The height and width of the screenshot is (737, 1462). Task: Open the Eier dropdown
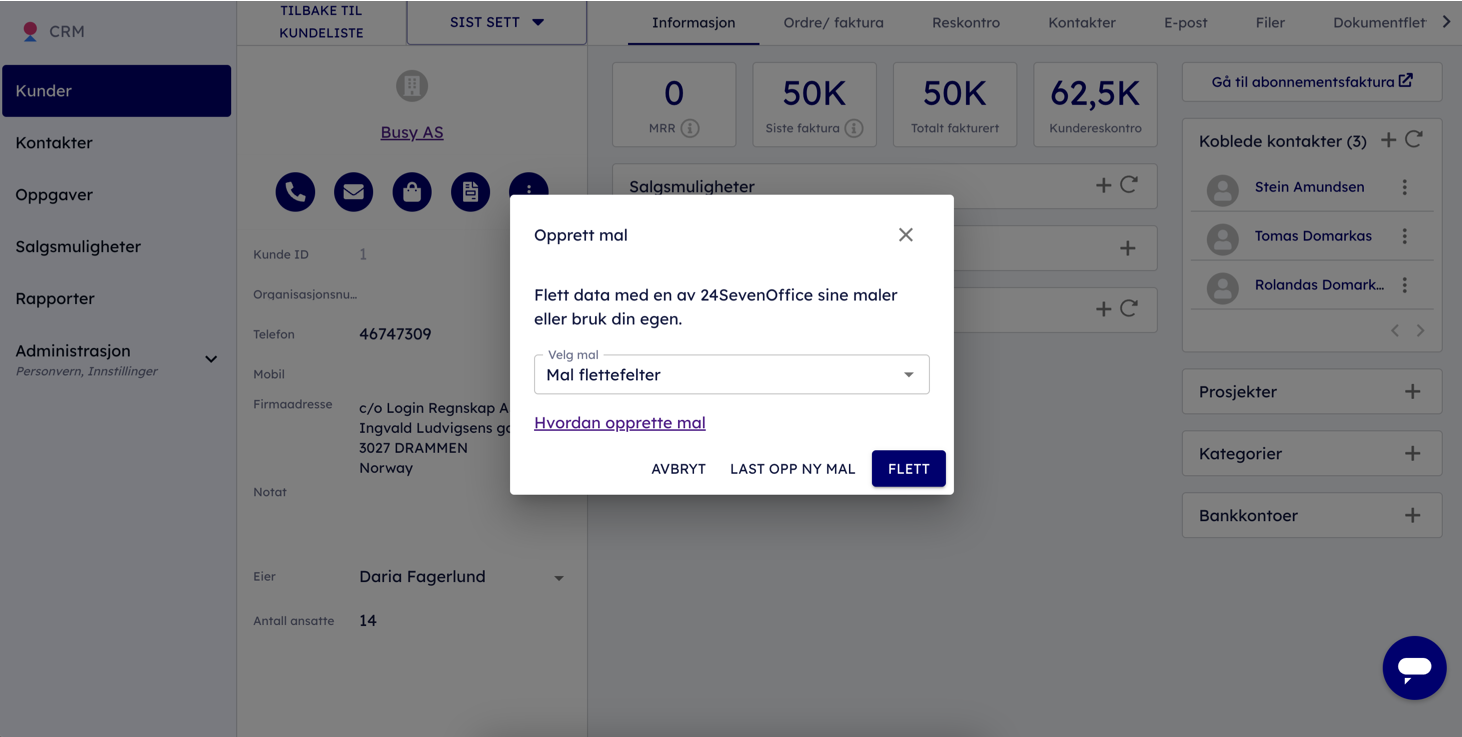559,578
